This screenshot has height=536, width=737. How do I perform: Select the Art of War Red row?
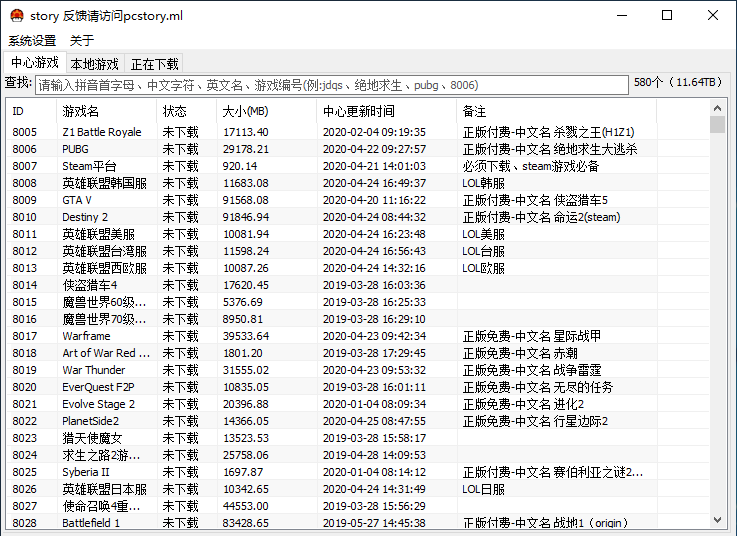coord(357,353)
